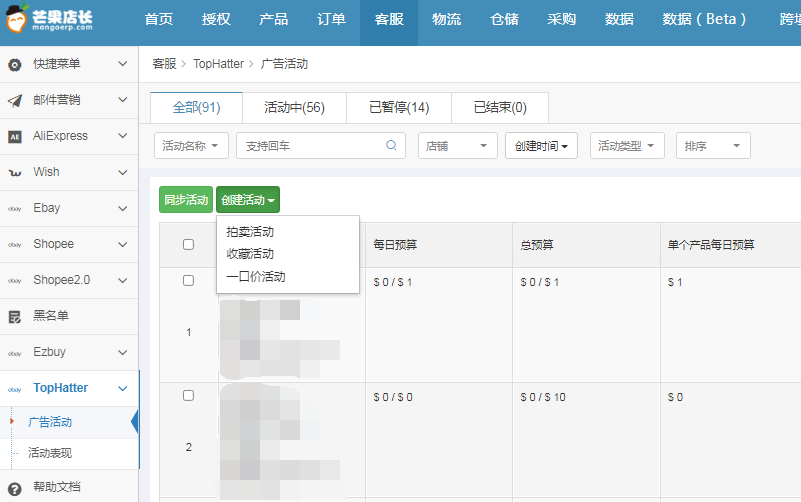Click the TopHatter breadcrumb link
The width and height of the screenshot is (801, 502).
pos(218,64)
